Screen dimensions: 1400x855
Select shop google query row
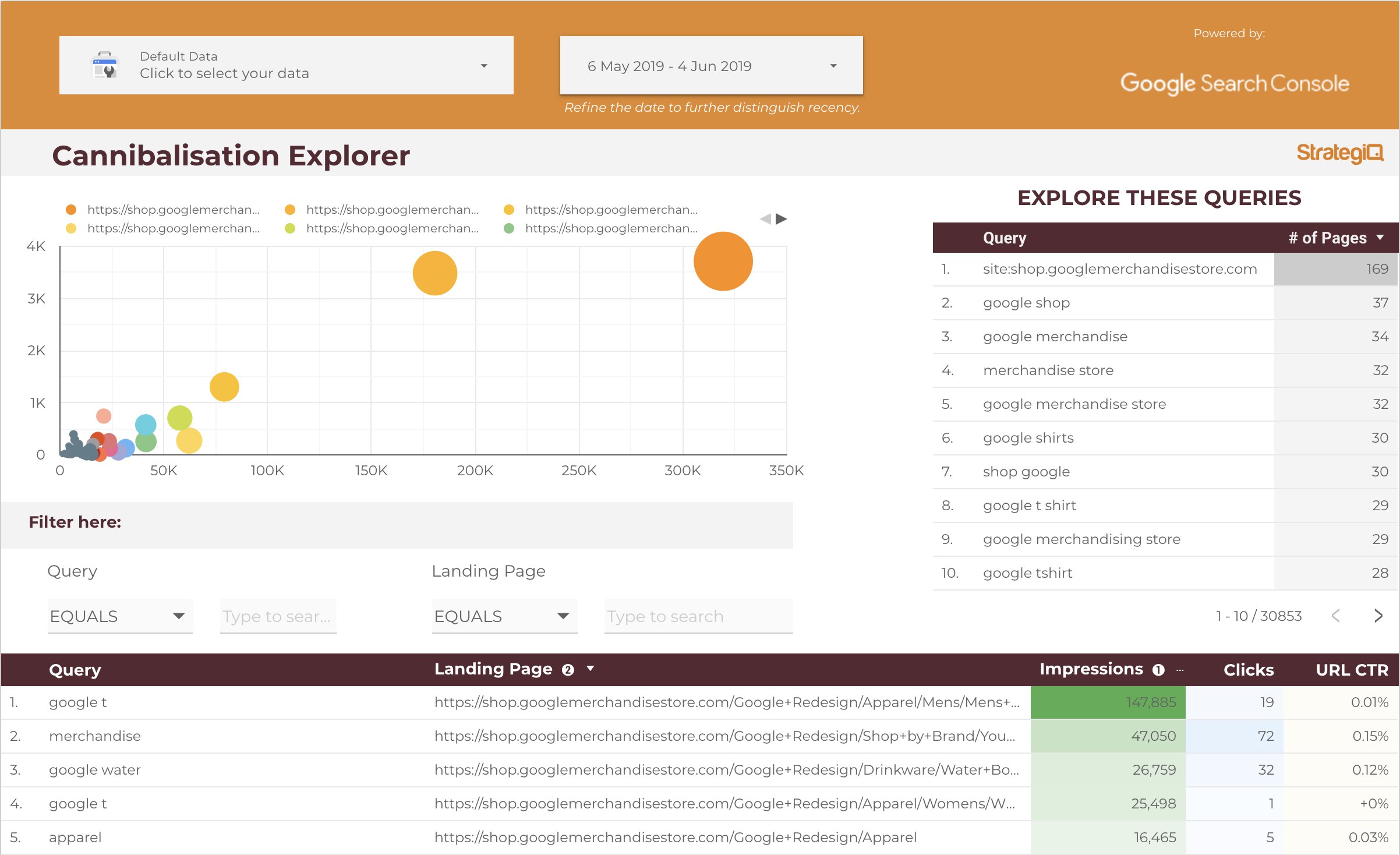1165,472
